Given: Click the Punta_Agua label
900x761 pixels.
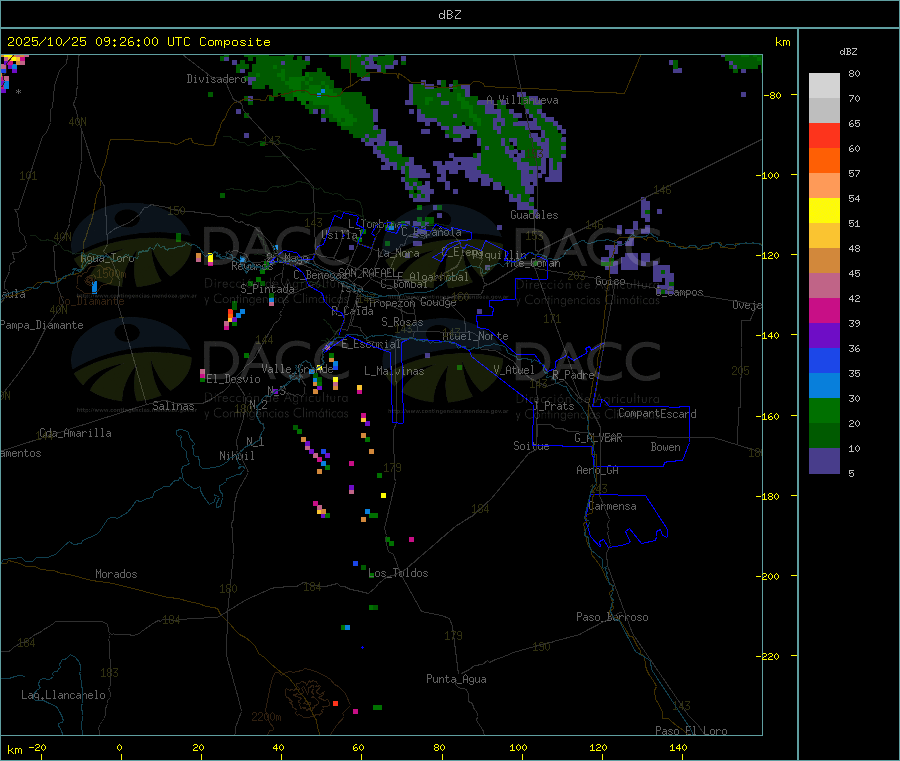Looking at the screenshot, I should [456, 679].
